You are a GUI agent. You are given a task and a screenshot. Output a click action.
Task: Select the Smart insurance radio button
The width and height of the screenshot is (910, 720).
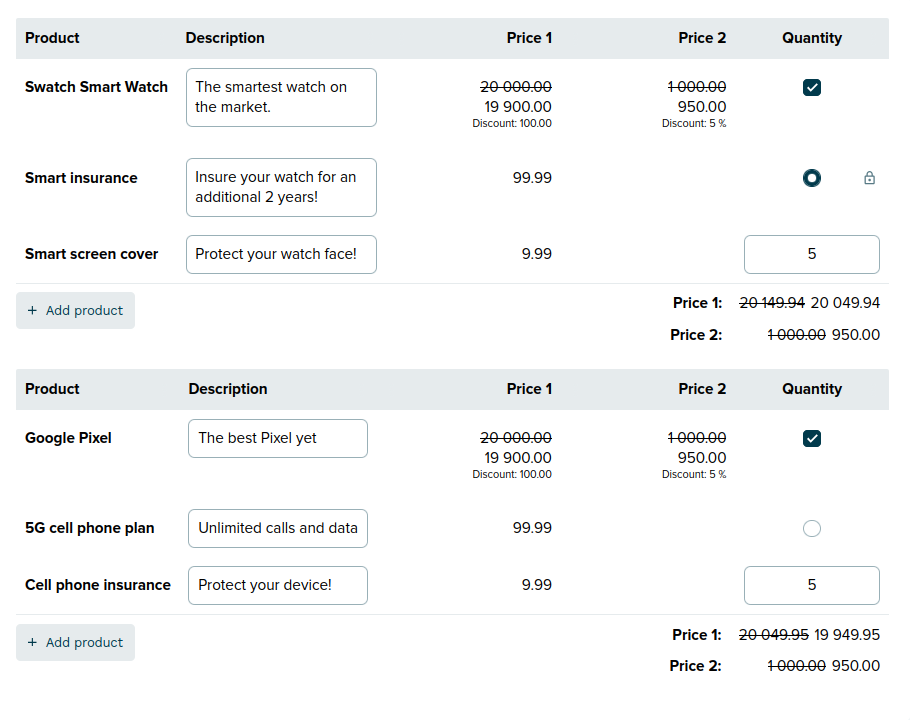(x=812, y=178)
